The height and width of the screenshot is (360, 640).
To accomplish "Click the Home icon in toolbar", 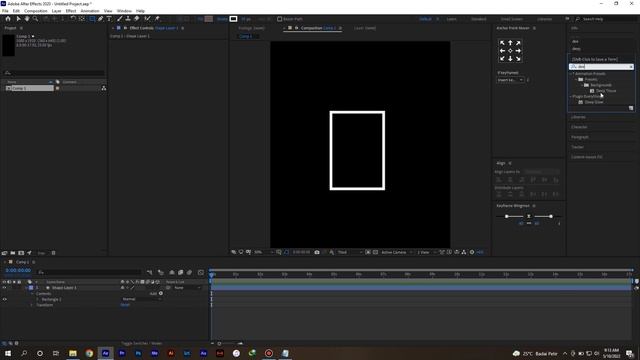I will click(8, 19).
